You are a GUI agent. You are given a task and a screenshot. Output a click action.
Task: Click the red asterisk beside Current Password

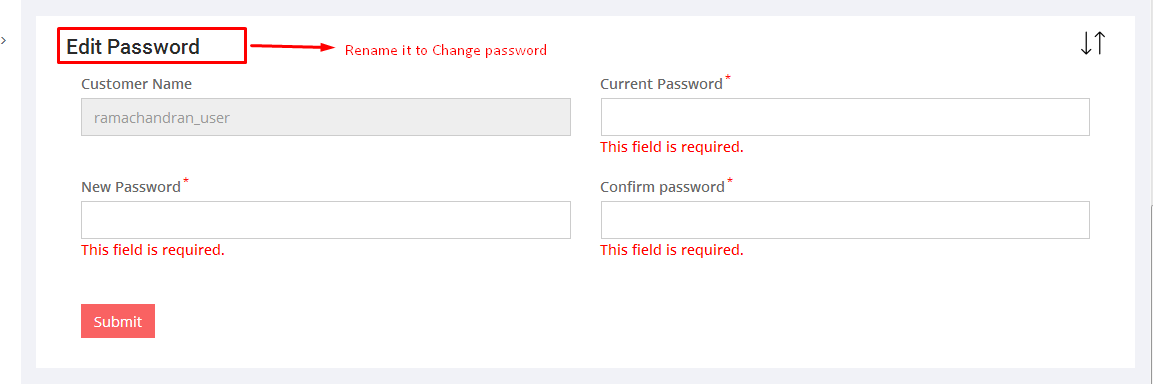728,78
